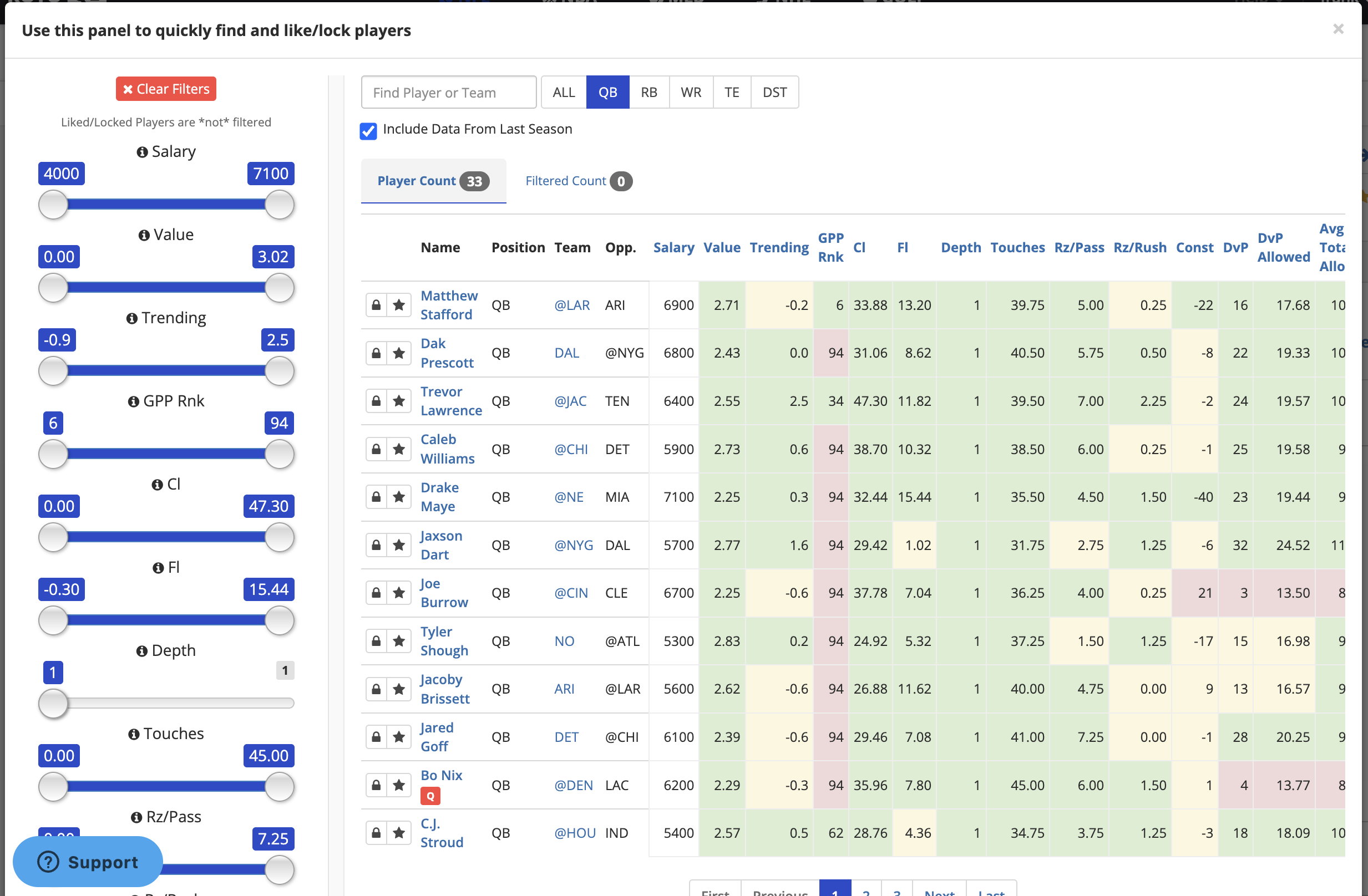Sort the table by Value column
Screen dimensions: 1368x896
[x=722, y=247]
